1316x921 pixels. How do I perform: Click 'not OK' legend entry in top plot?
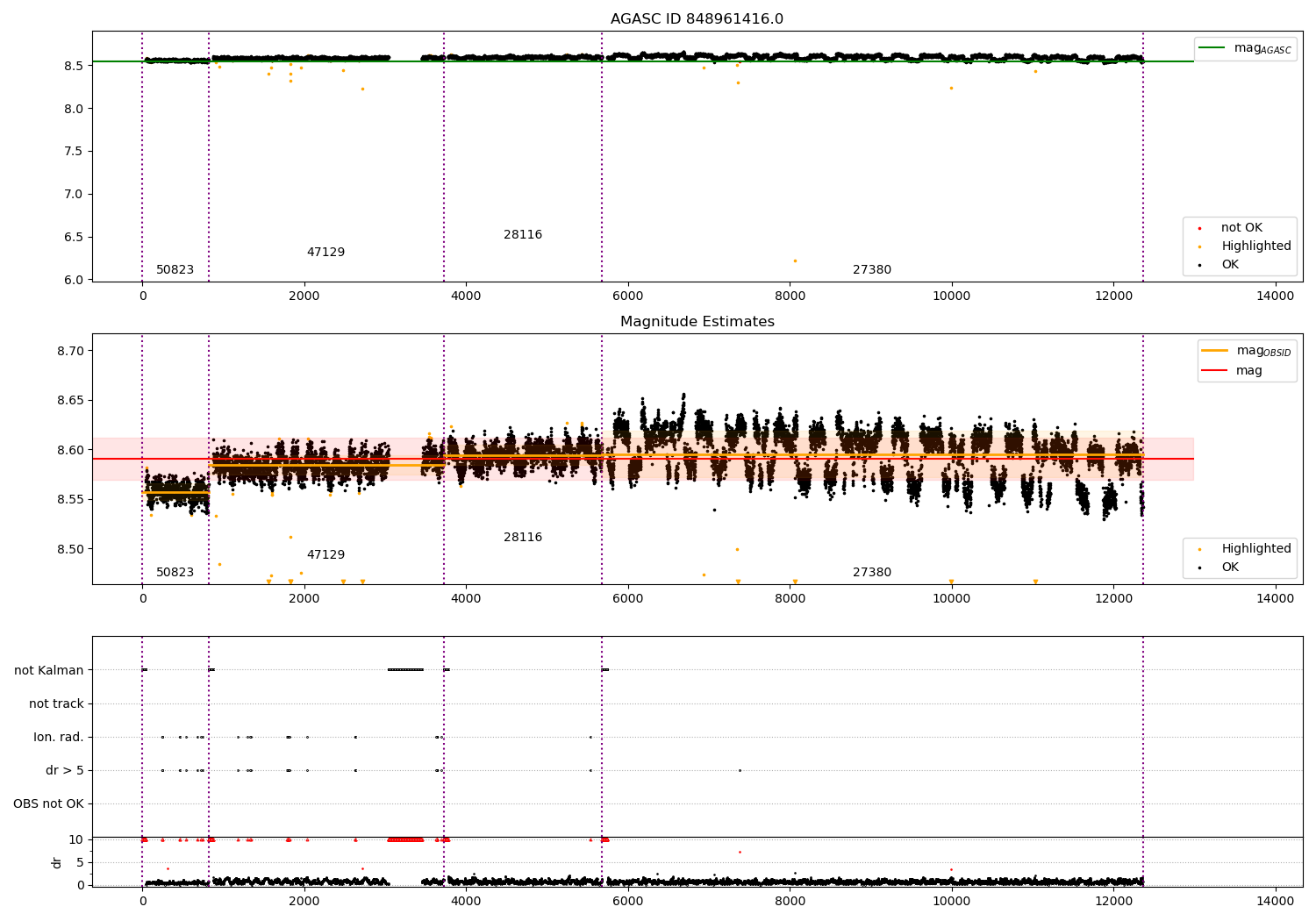point(1241,228)
